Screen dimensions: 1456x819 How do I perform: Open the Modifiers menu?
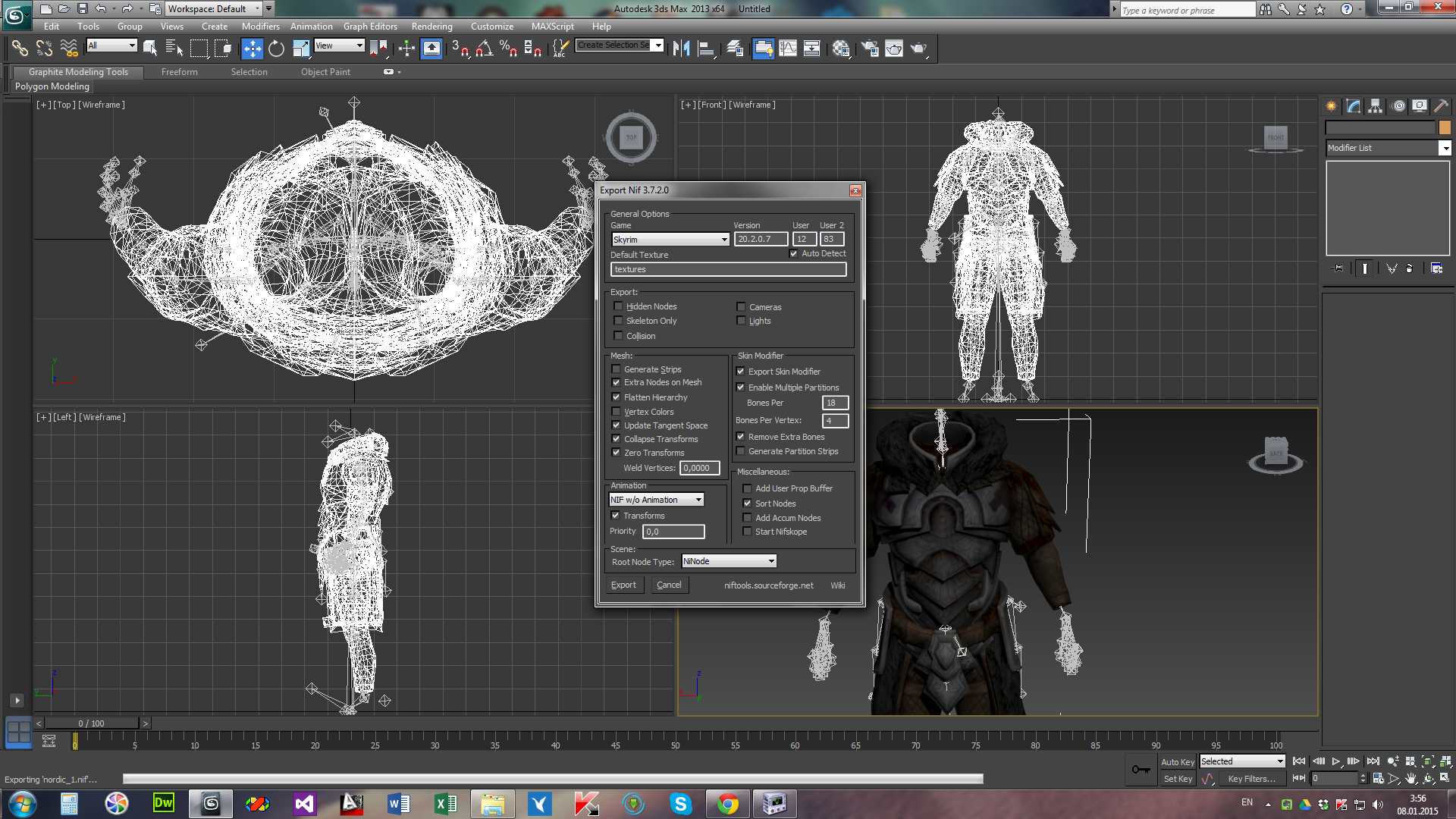260,27
